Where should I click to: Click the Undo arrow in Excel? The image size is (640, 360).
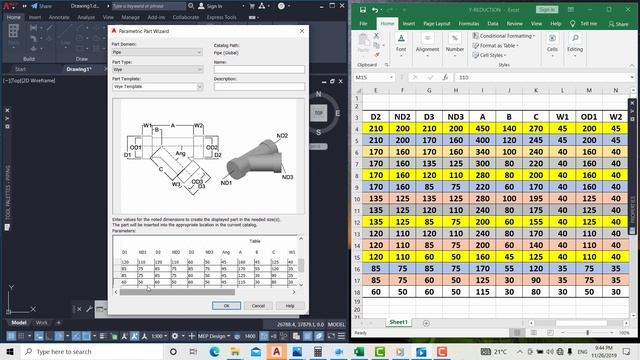(375, 10)
